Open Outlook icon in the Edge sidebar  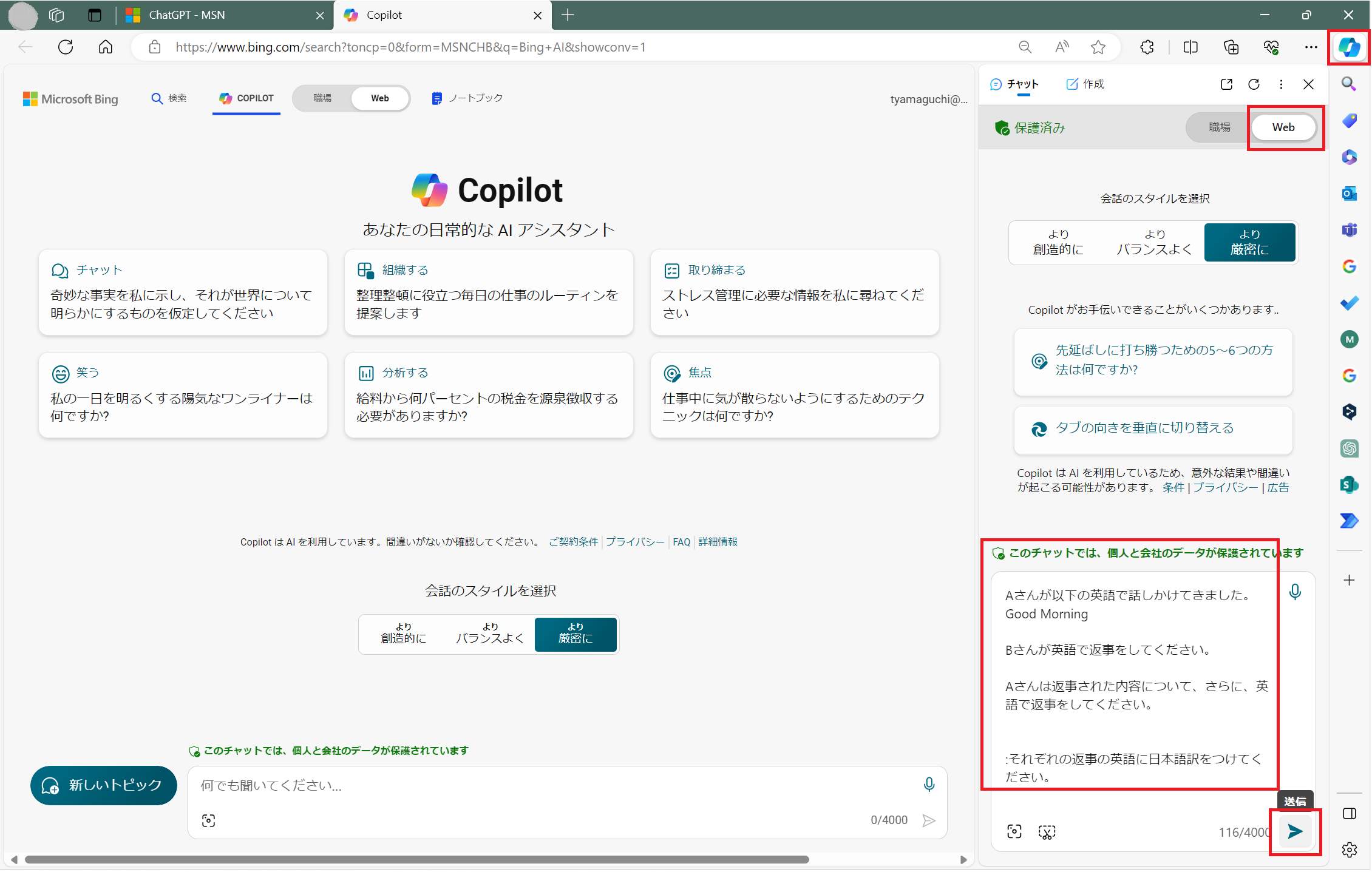[x=1349, y=193]
